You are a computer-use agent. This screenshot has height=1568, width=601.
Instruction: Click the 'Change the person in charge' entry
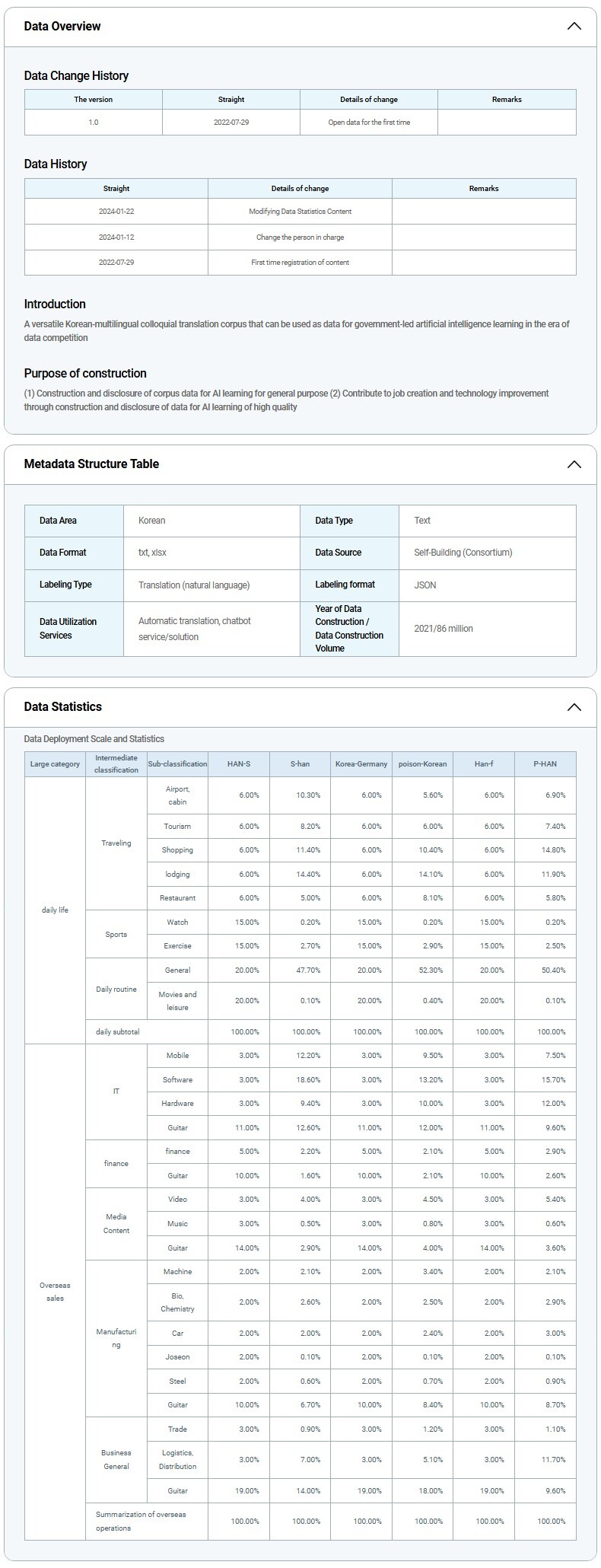(x=300, y=237)
